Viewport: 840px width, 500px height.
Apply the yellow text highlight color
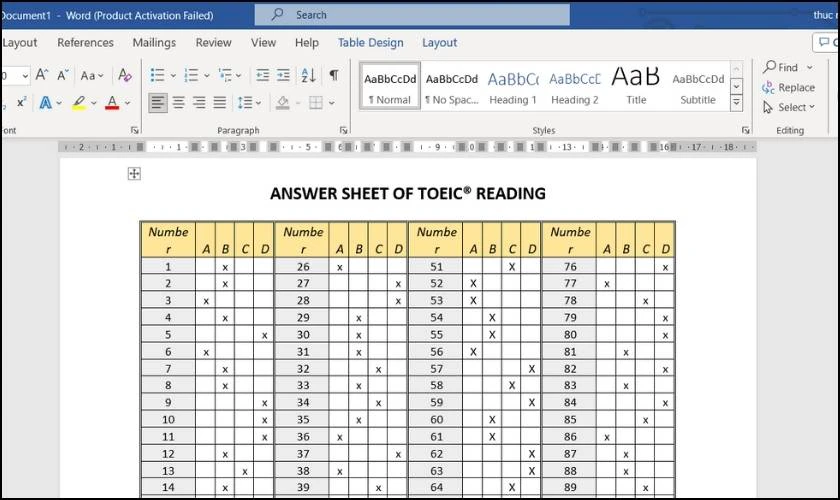pos(79,102)
